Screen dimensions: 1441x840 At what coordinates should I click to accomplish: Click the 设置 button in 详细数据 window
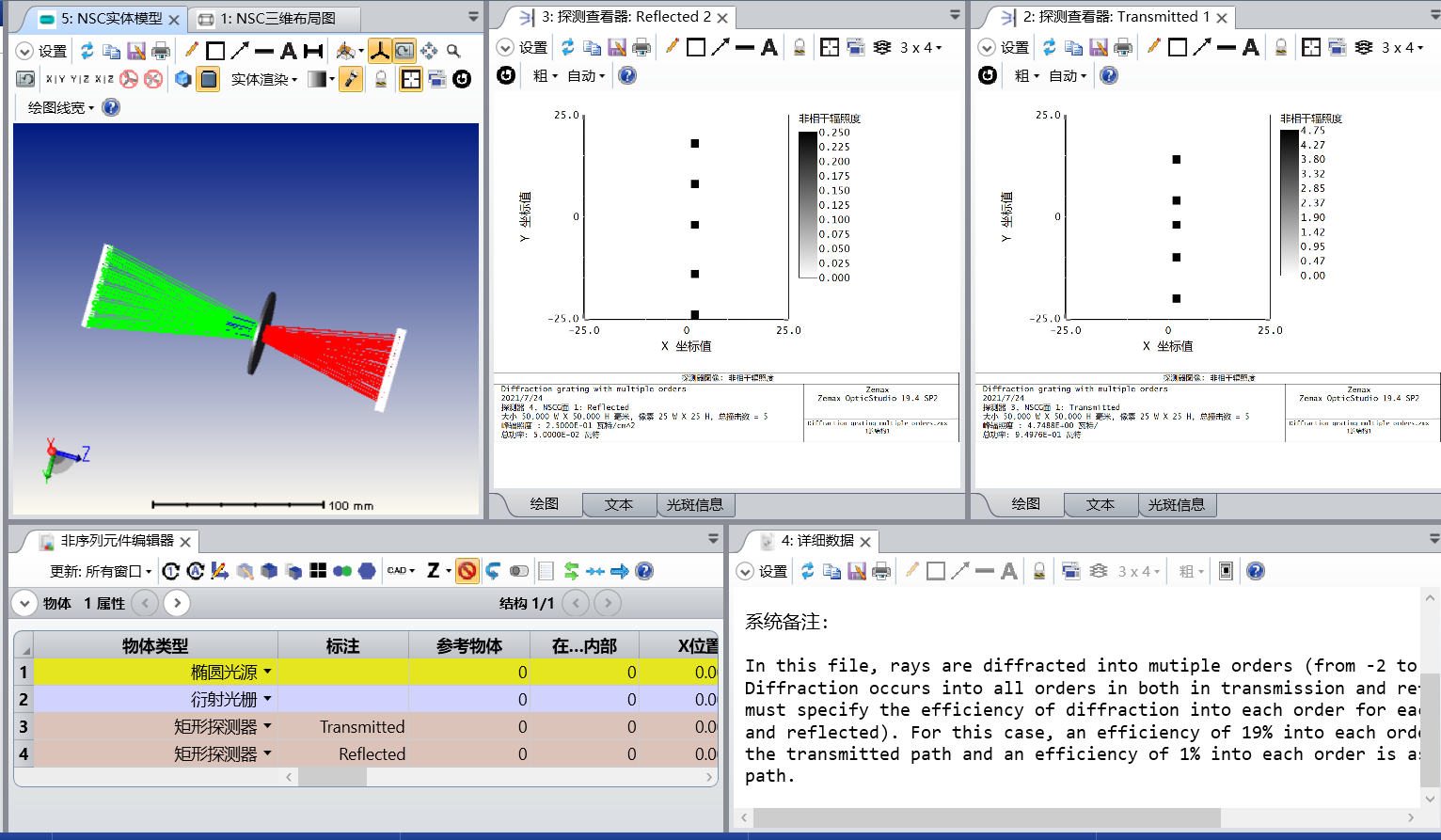click(x=771, y=571)
